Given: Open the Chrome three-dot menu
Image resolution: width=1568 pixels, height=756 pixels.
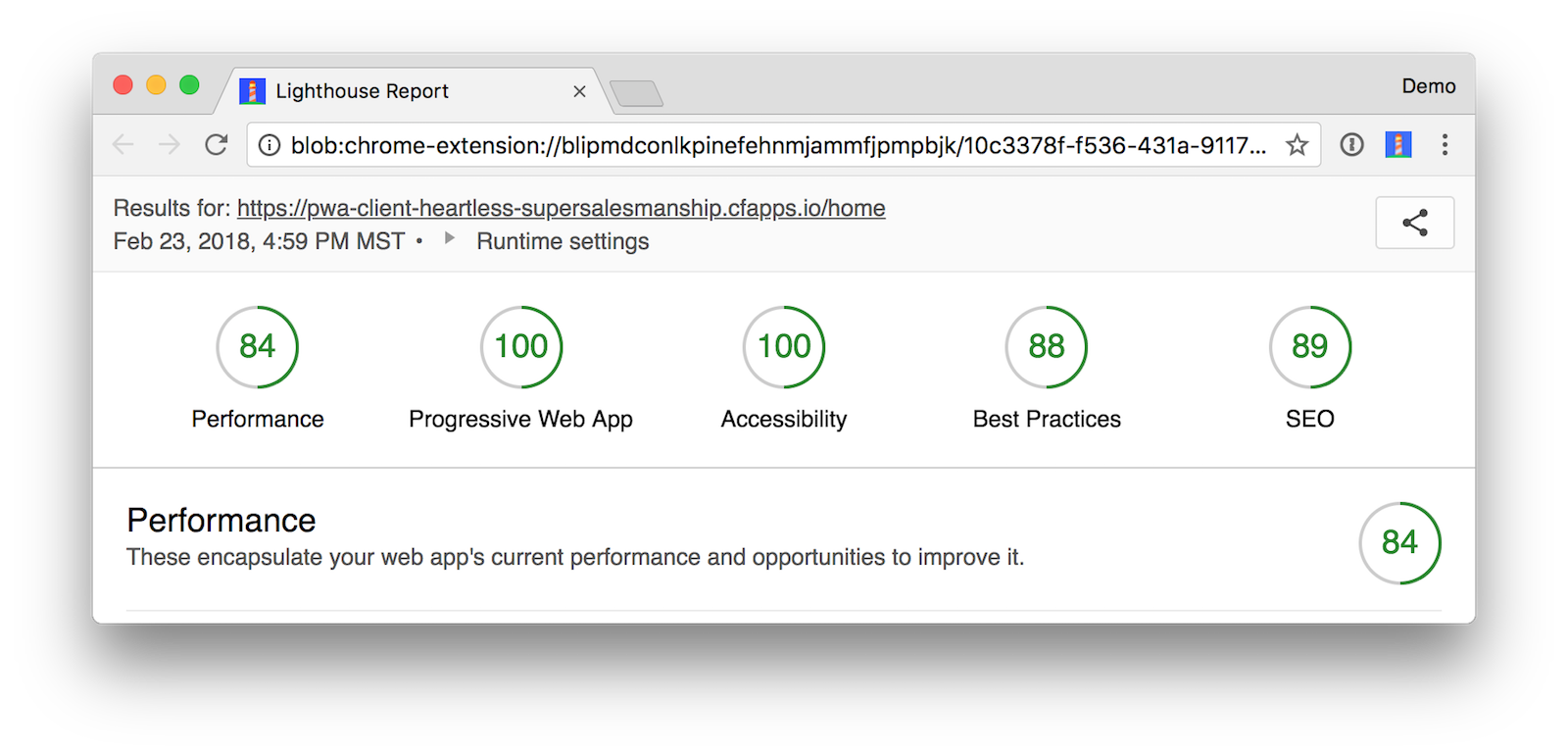Looking at the screenshot, I should [1445, 145].
